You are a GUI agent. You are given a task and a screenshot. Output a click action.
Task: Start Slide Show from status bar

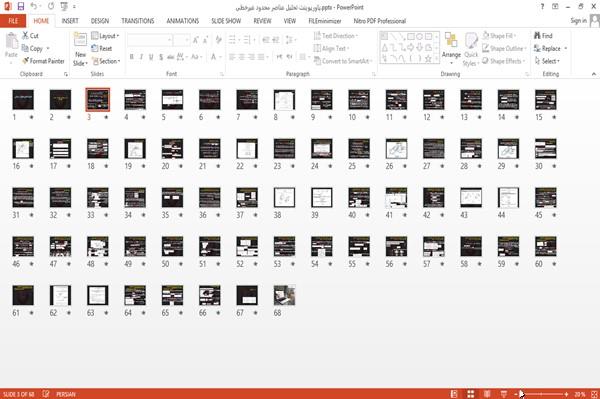tap(504, 394)
